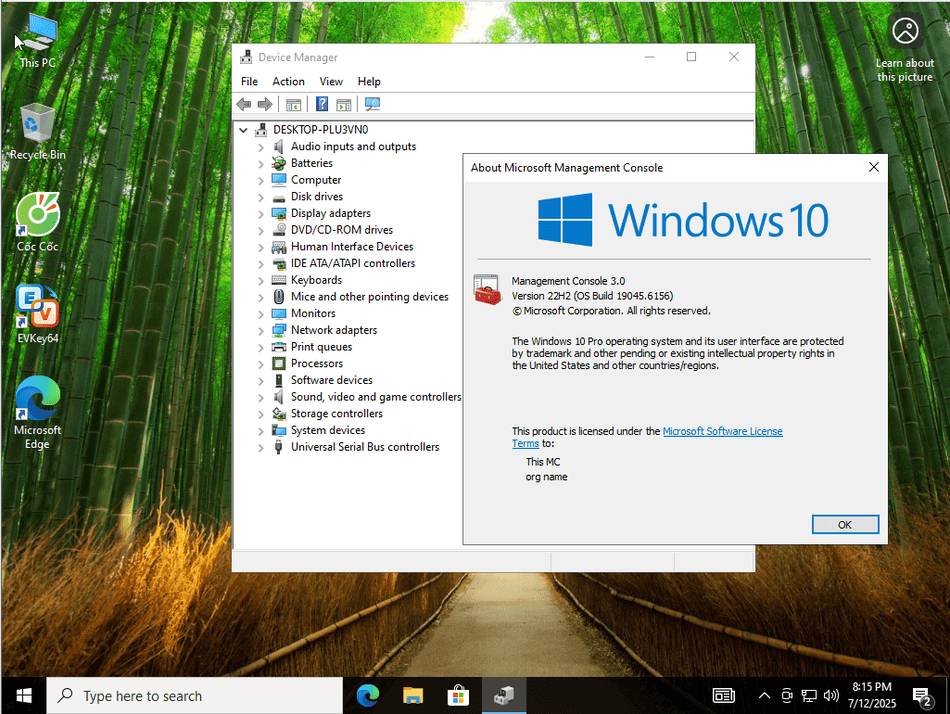Expand the IDE ATA/ATAPI controllers category

tap(261, 264)
